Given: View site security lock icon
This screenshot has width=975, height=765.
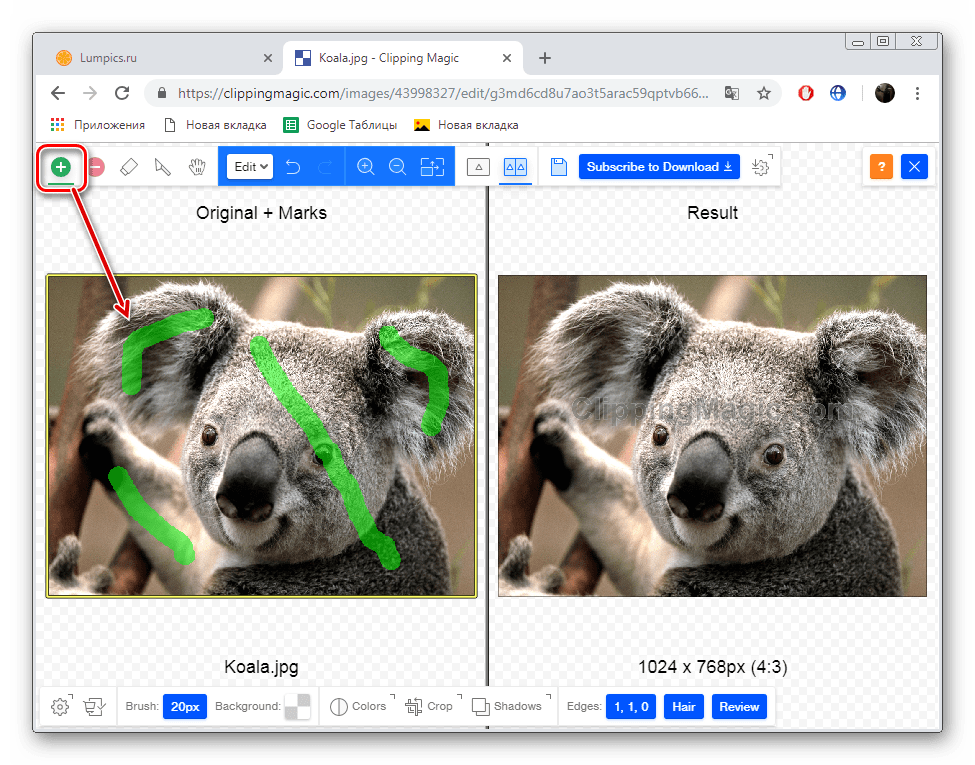Looking at the screenshot, I should (162, 93).
